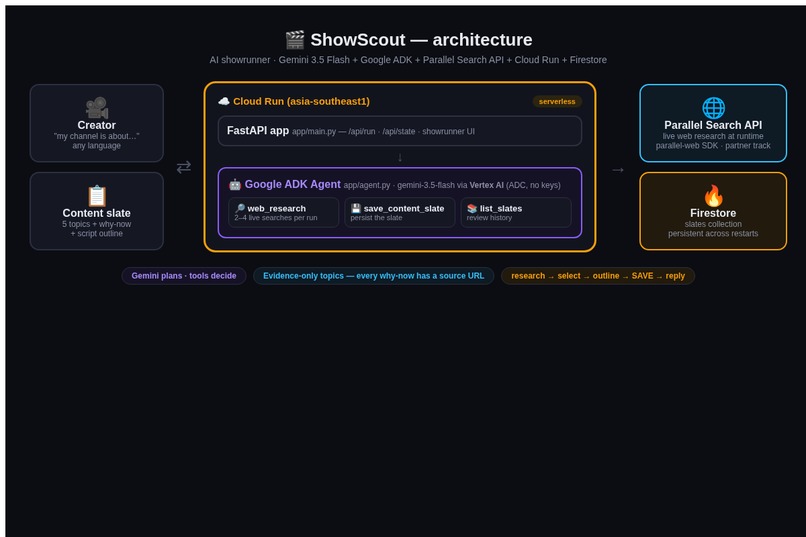The image size is (806, 537).
Task: Select the 'Gemini plans · tools decide' pill
Action: click(184, 276)
